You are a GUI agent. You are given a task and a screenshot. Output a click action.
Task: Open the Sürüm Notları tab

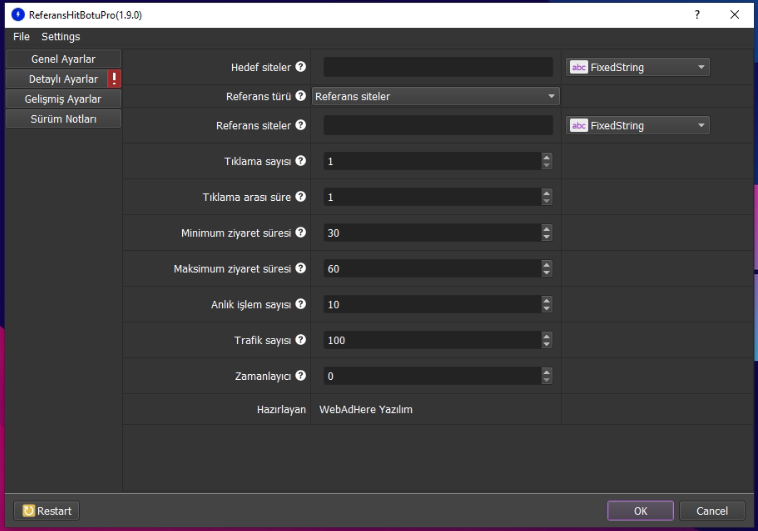63,119
